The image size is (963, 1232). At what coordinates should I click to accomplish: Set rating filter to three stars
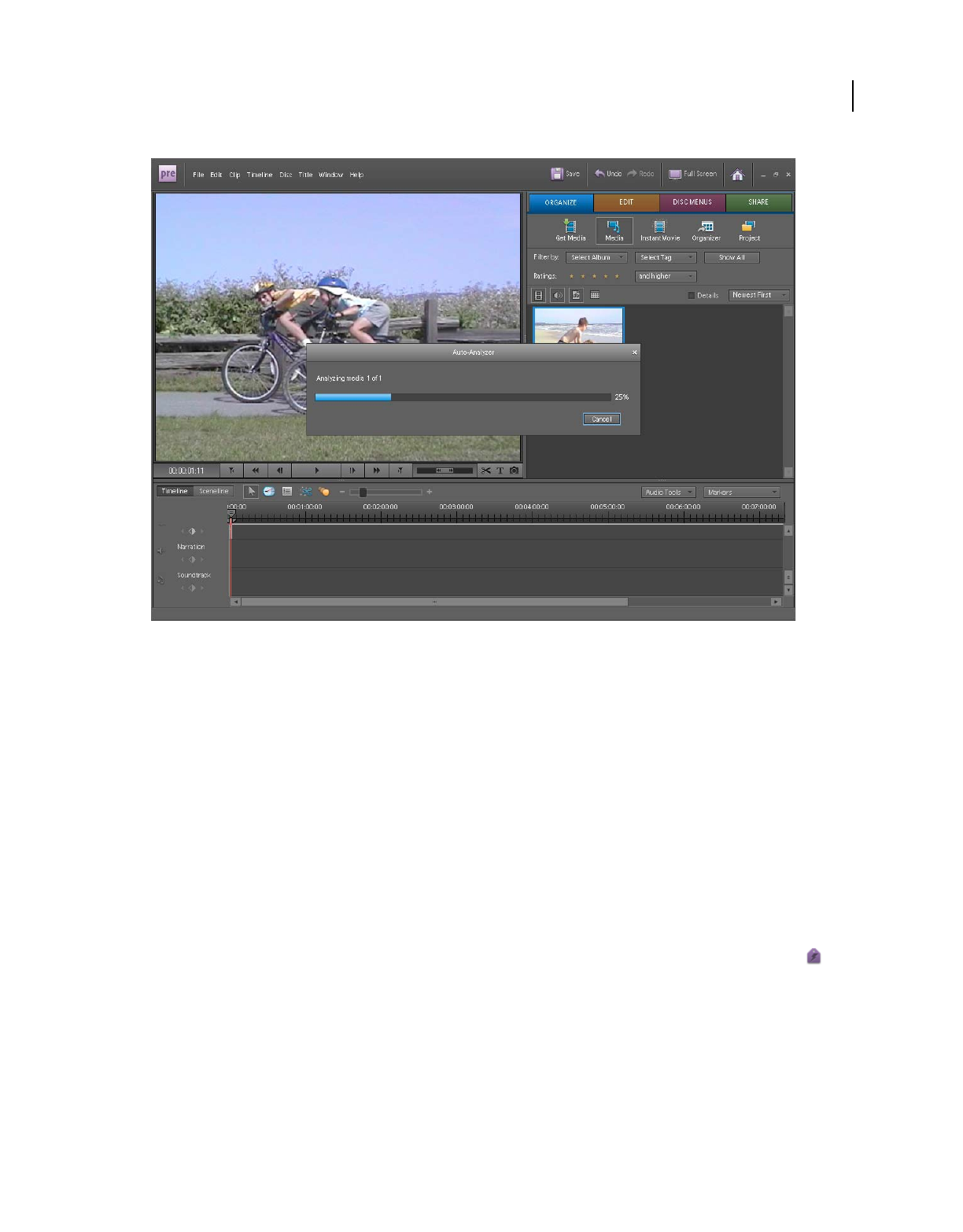[594, 276]
